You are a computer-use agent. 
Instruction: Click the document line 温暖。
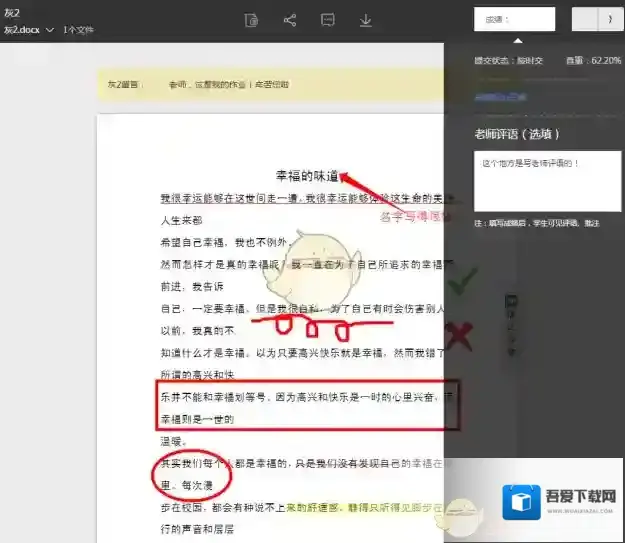point(173,441)
